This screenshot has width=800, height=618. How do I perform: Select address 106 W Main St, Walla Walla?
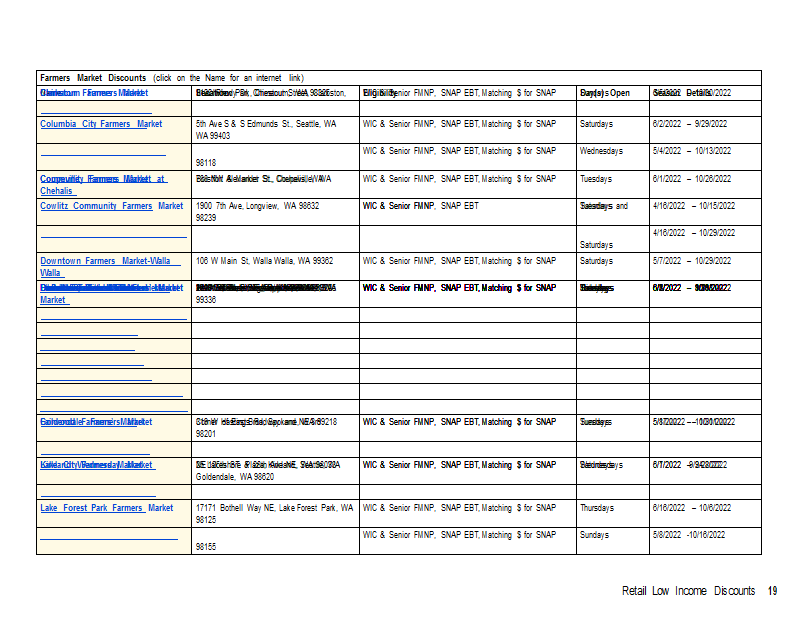264,261
